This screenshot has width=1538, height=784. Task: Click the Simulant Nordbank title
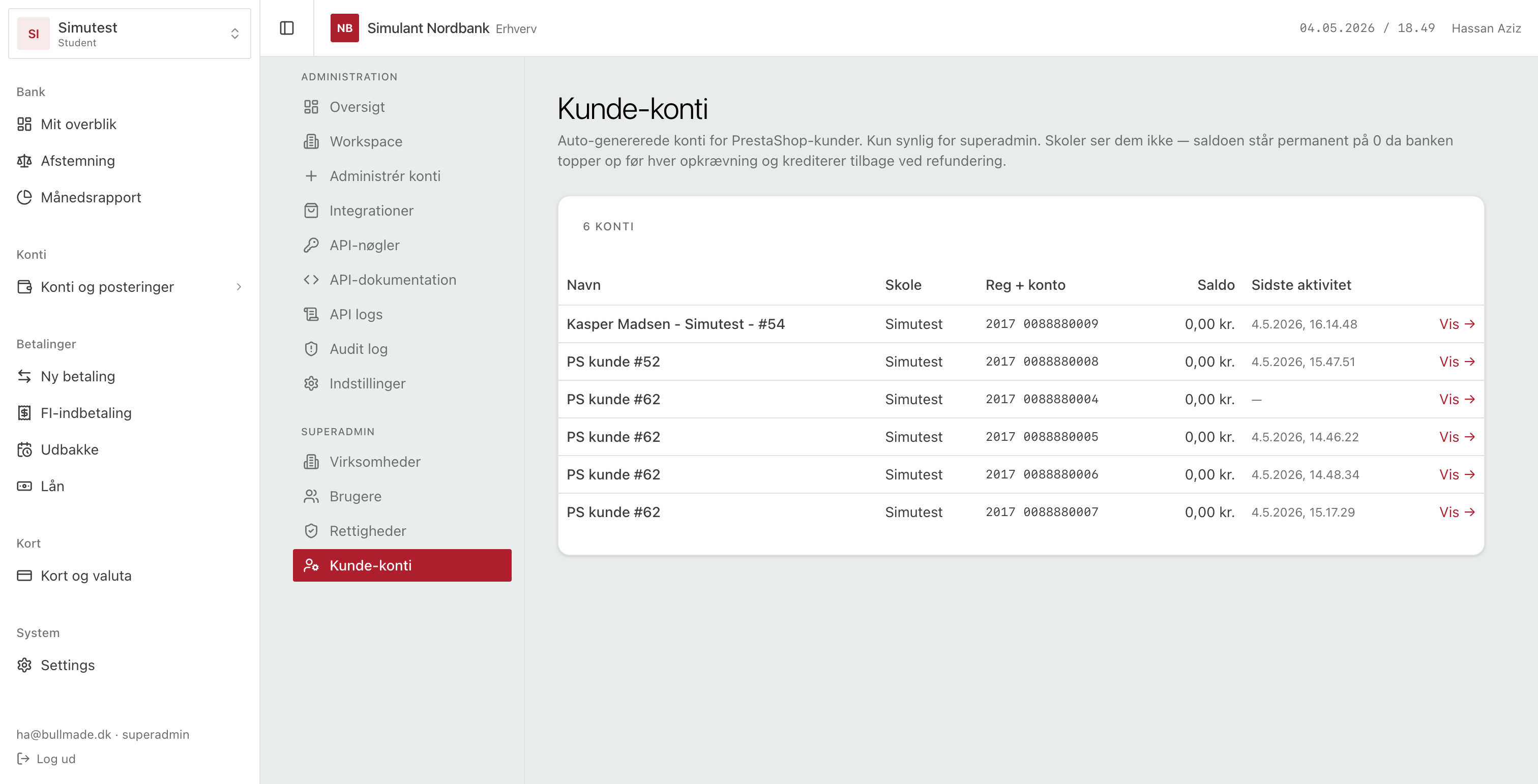428,28
